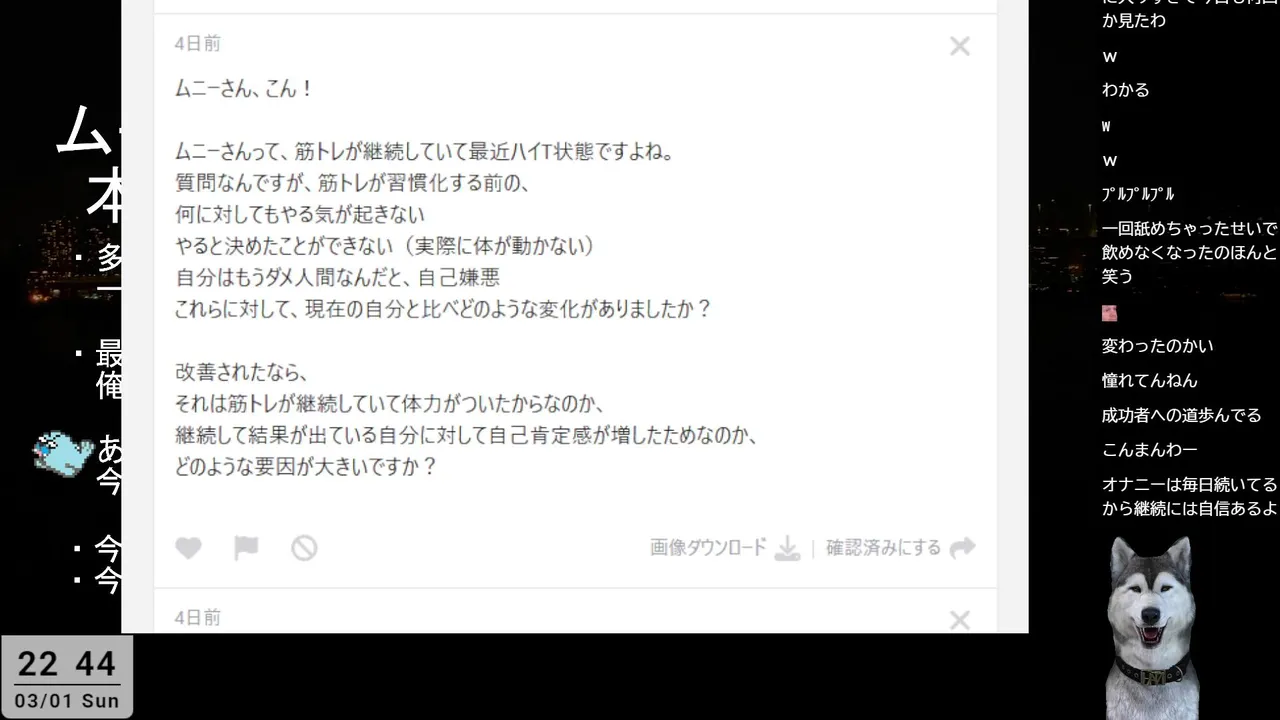
Task: Click the download arrow icon beside 画像ダウンロード
Action: 788,548
